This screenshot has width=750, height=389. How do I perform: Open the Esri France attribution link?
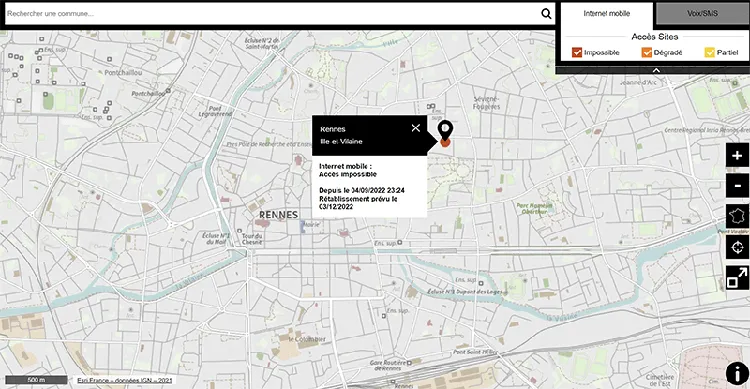point(124,380)
